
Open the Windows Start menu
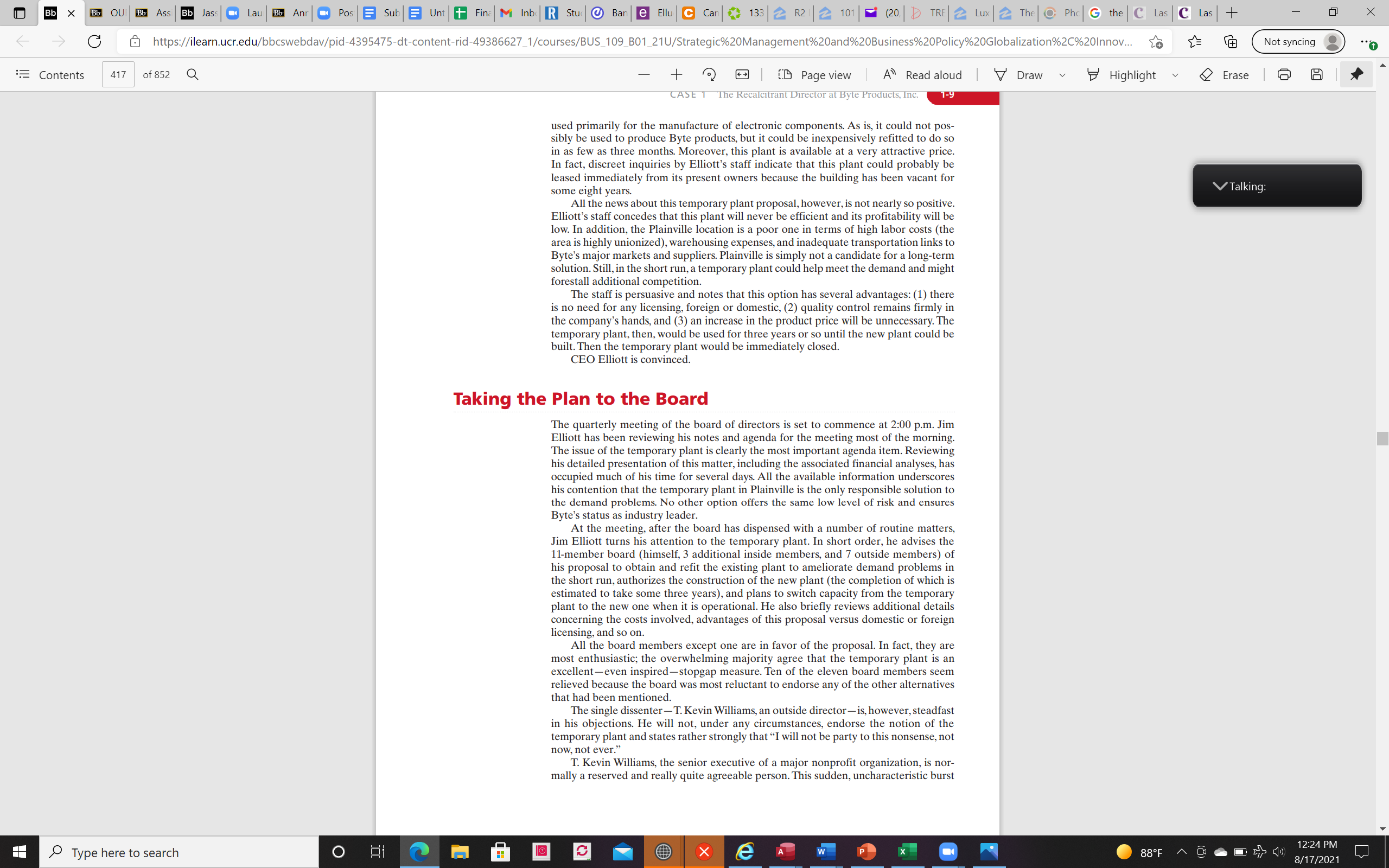pos(20,852)
